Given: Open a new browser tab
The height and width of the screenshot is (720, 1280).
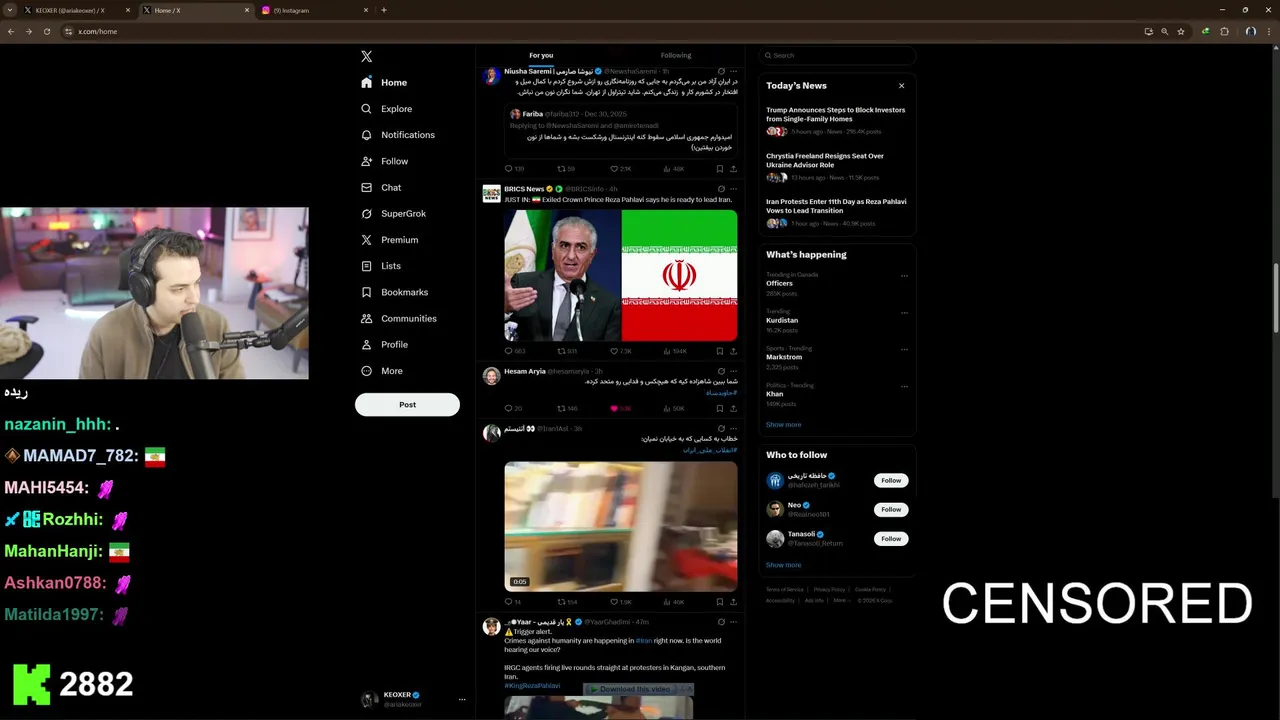Looking at the screenshot, I should click(384, 10).
